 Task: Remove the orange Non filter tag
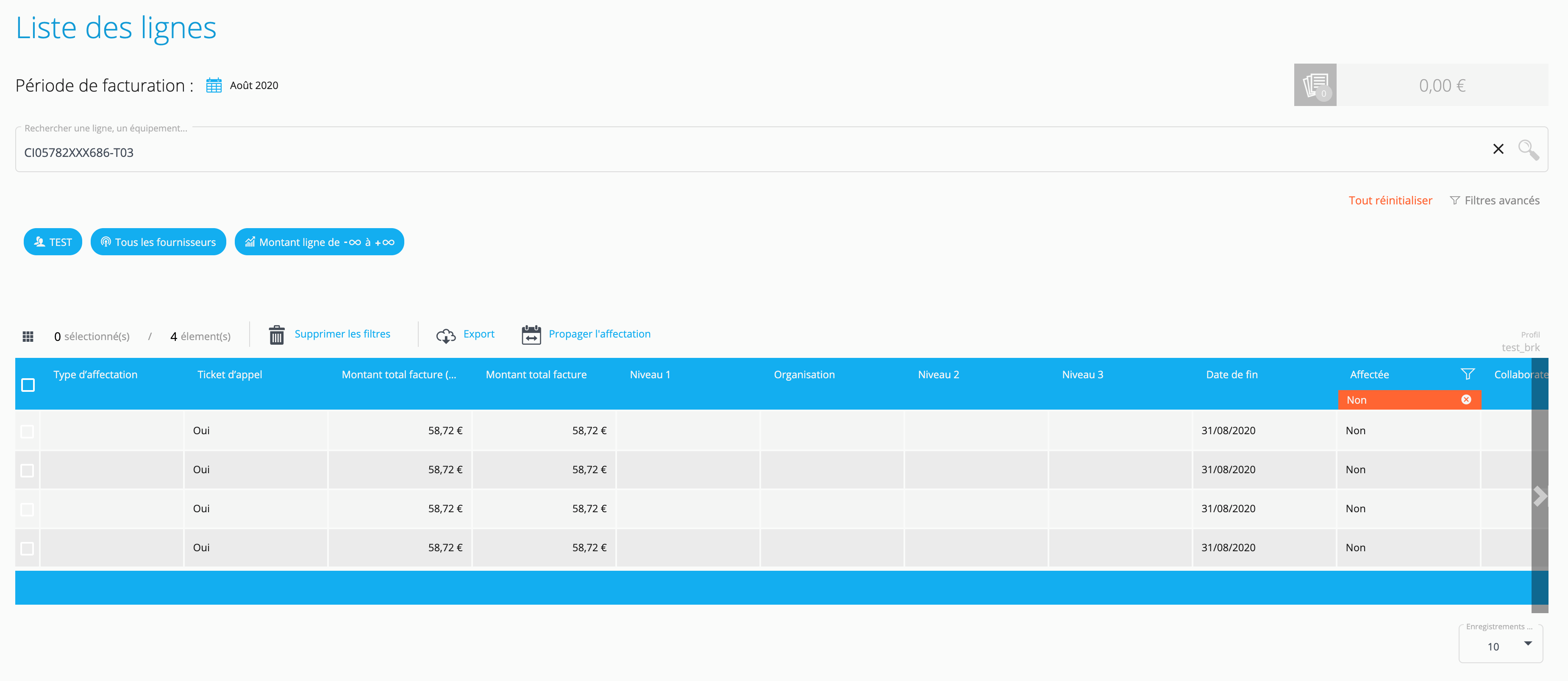[1466, 399]
